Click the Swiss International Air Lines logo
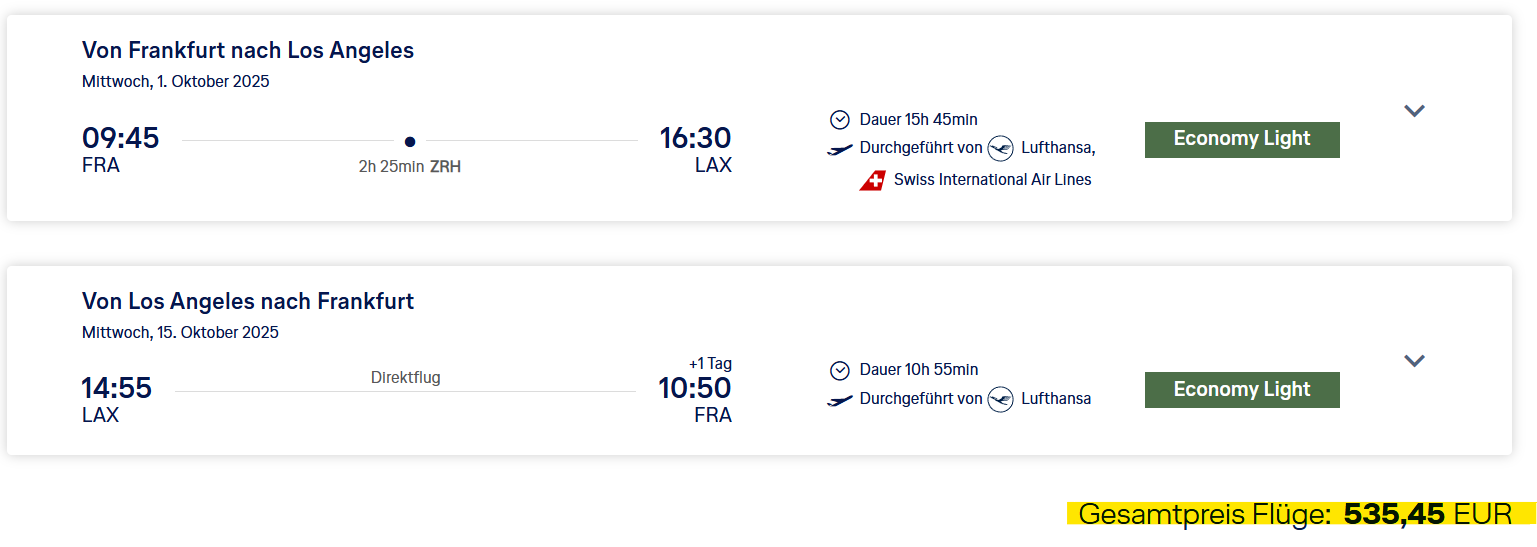Viewport: 1537px width, 547px height. 873,181
